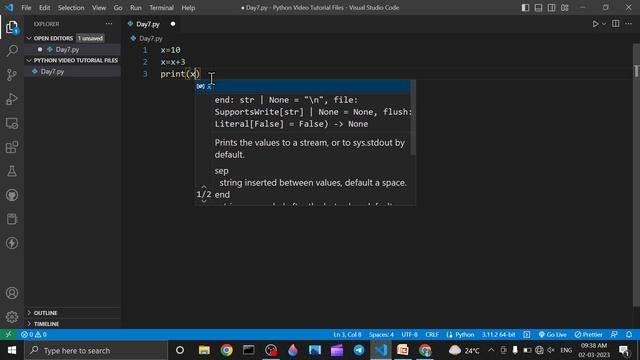Open the Customize Layout icon
The image size is (640, 360).
click(x=564, y=8)
